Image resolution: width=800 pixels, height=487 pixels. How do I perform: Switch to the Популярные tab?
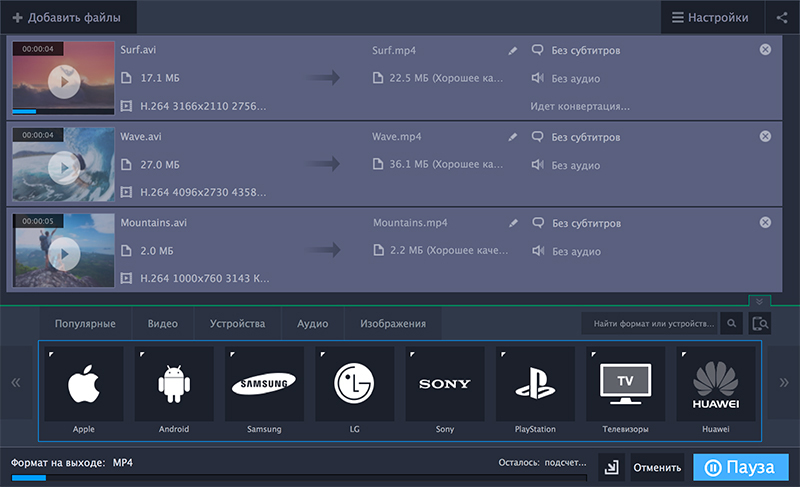click(x=85, y=324)
